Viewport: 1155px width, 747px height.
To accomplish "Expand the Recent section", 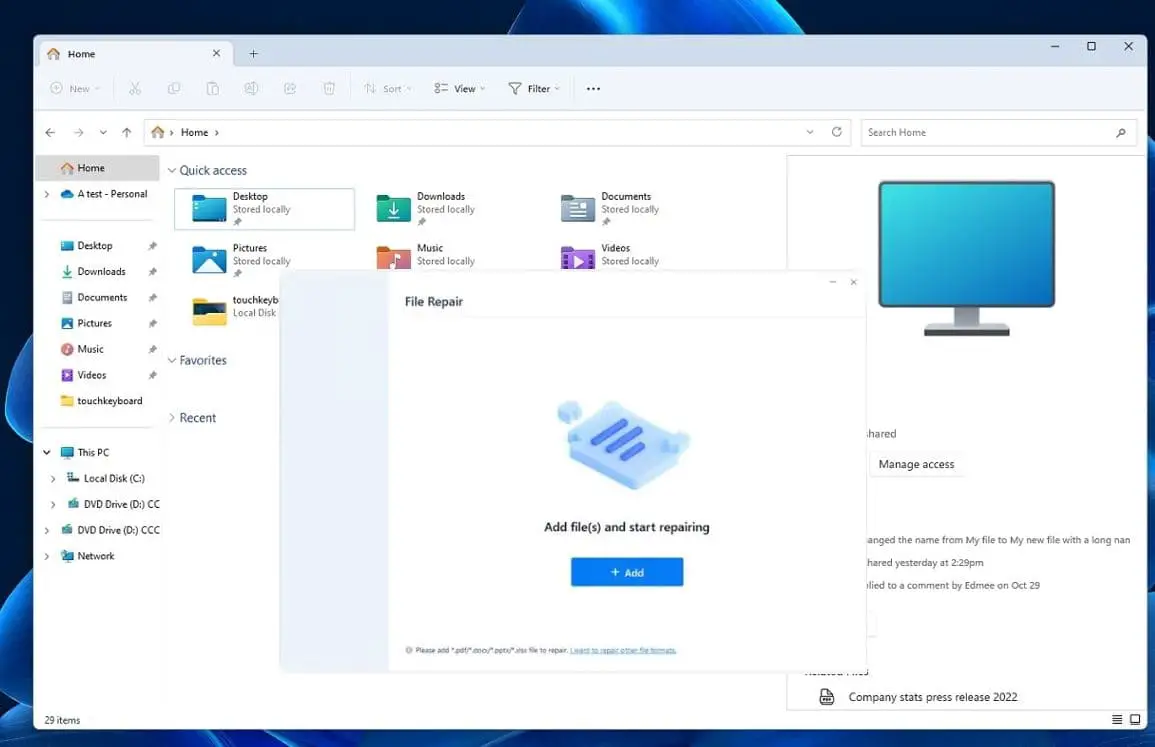I will 172,418.
